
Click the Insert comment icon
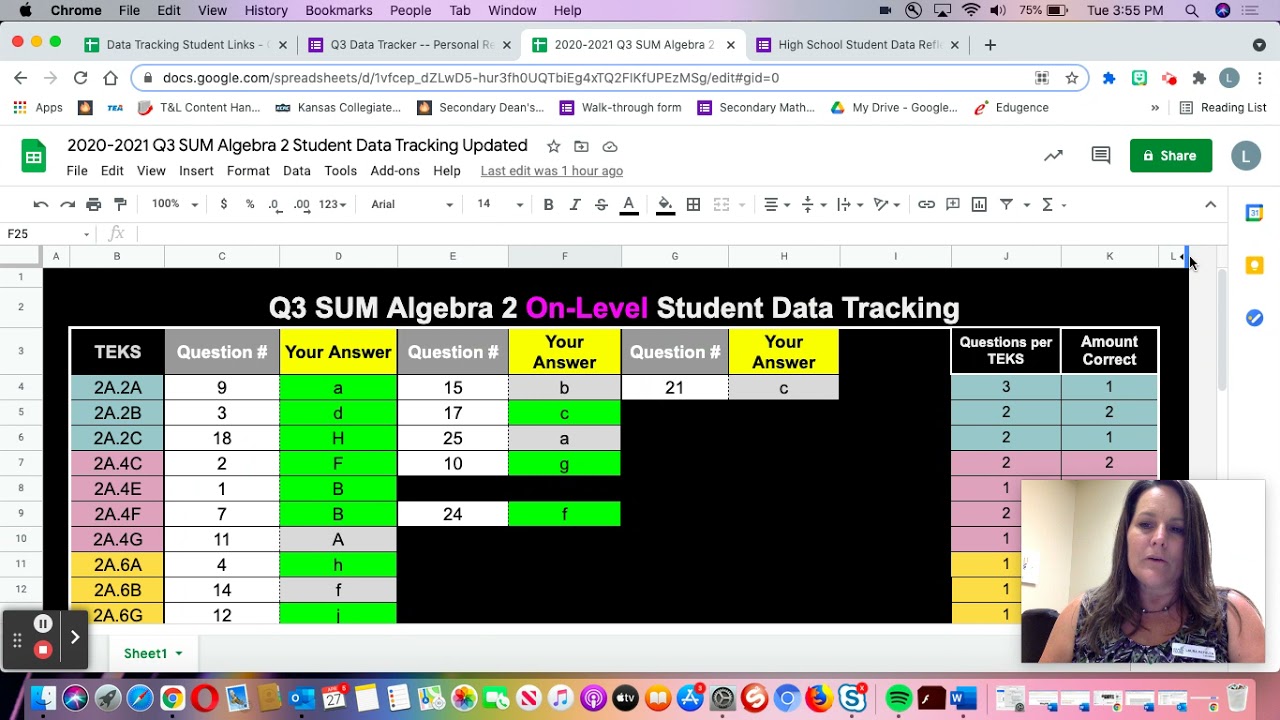point(953,204)
